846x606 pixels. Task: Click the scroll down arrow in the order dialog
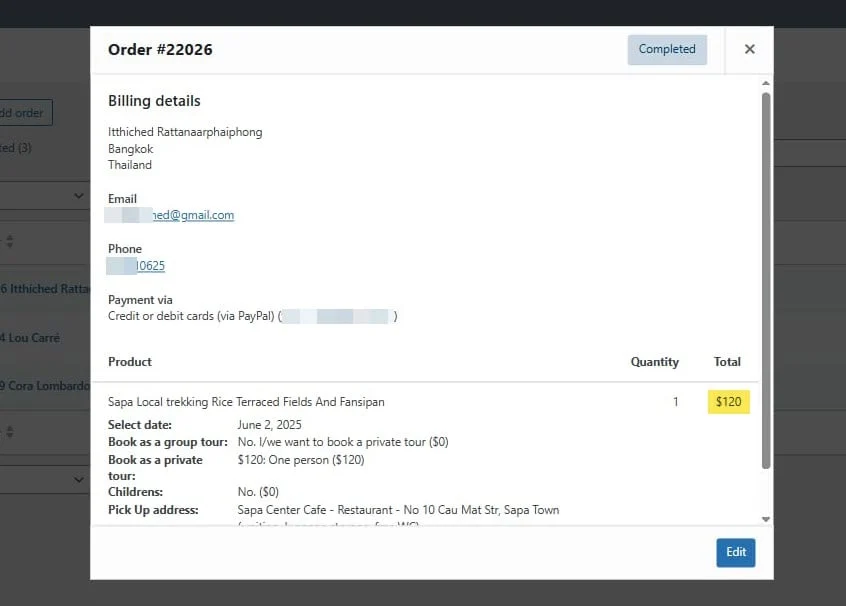pyautogui.click(x=766, y=519)
